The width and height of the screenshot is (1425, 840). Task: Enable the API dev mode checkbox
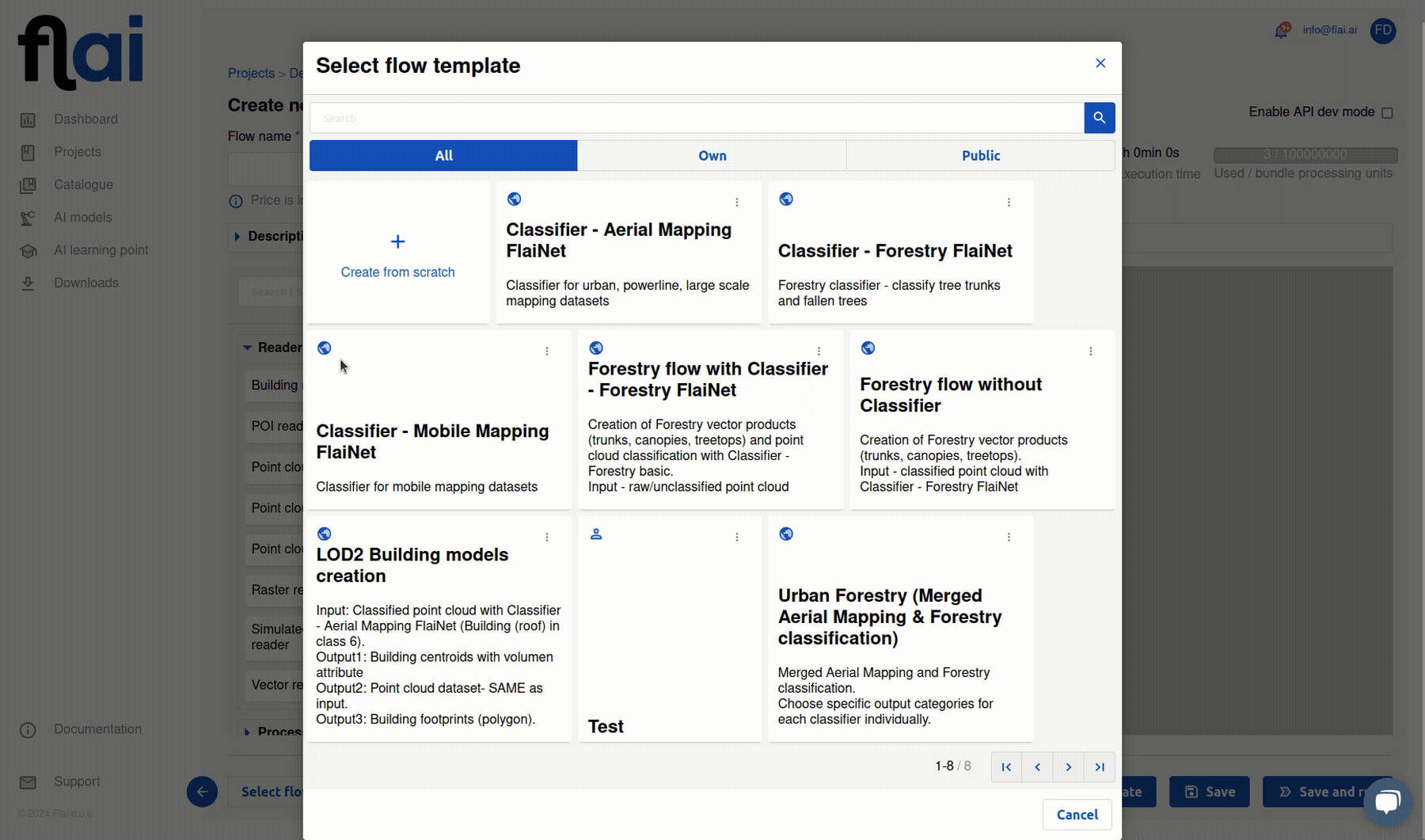click(x=1386, y=112)
